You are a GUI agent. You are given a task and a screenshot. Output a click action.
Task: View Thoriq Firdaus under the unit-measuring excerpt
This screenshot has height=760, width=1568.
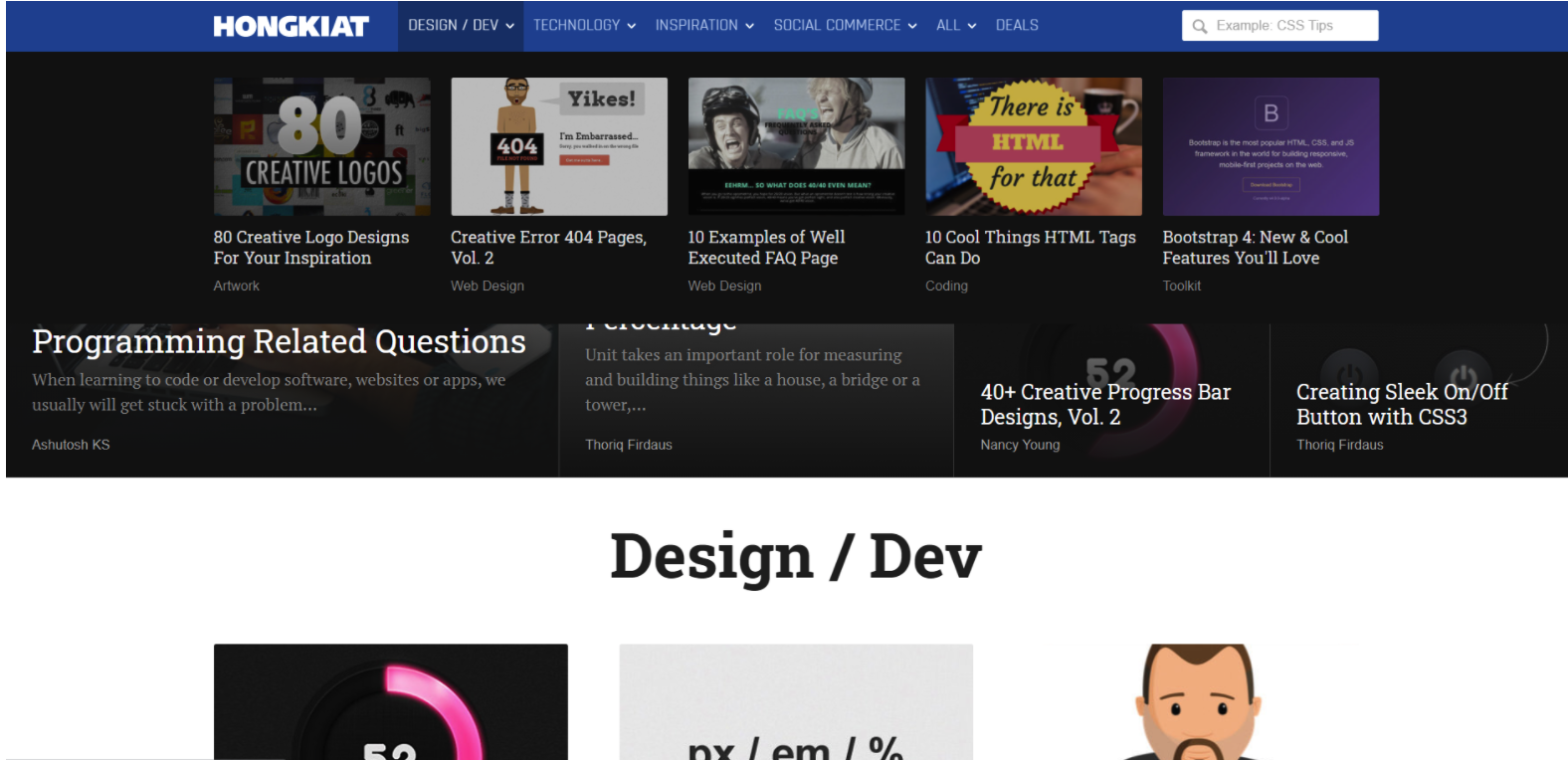click(629, 445)
